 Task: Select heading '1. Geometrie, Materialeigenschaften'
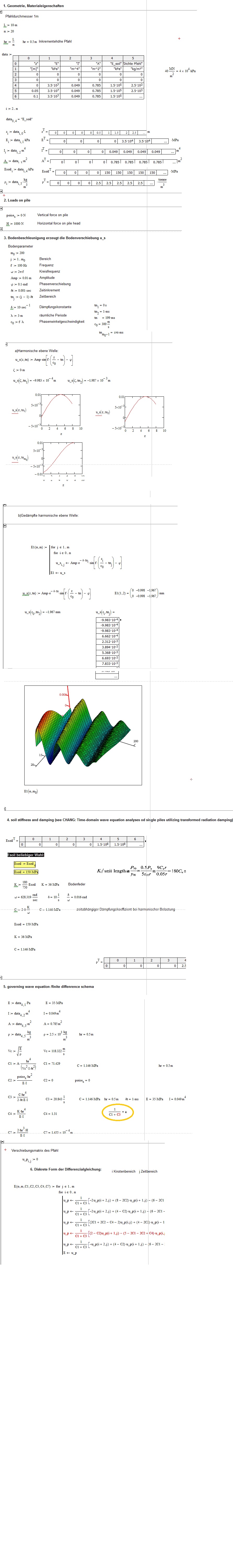pyautogui.click(x=33, y=6)
